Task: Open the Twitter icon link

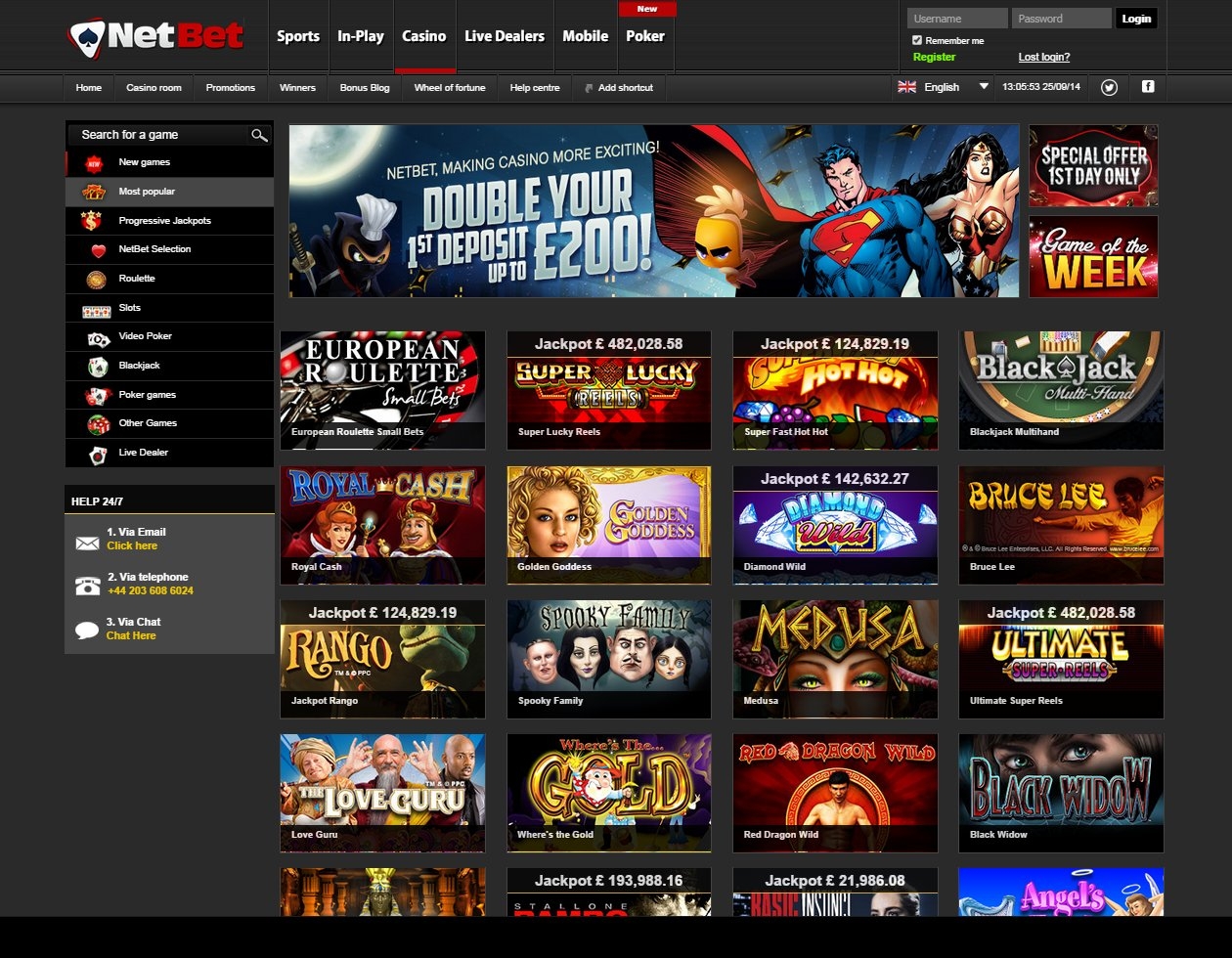Action: coord(1109,87)
